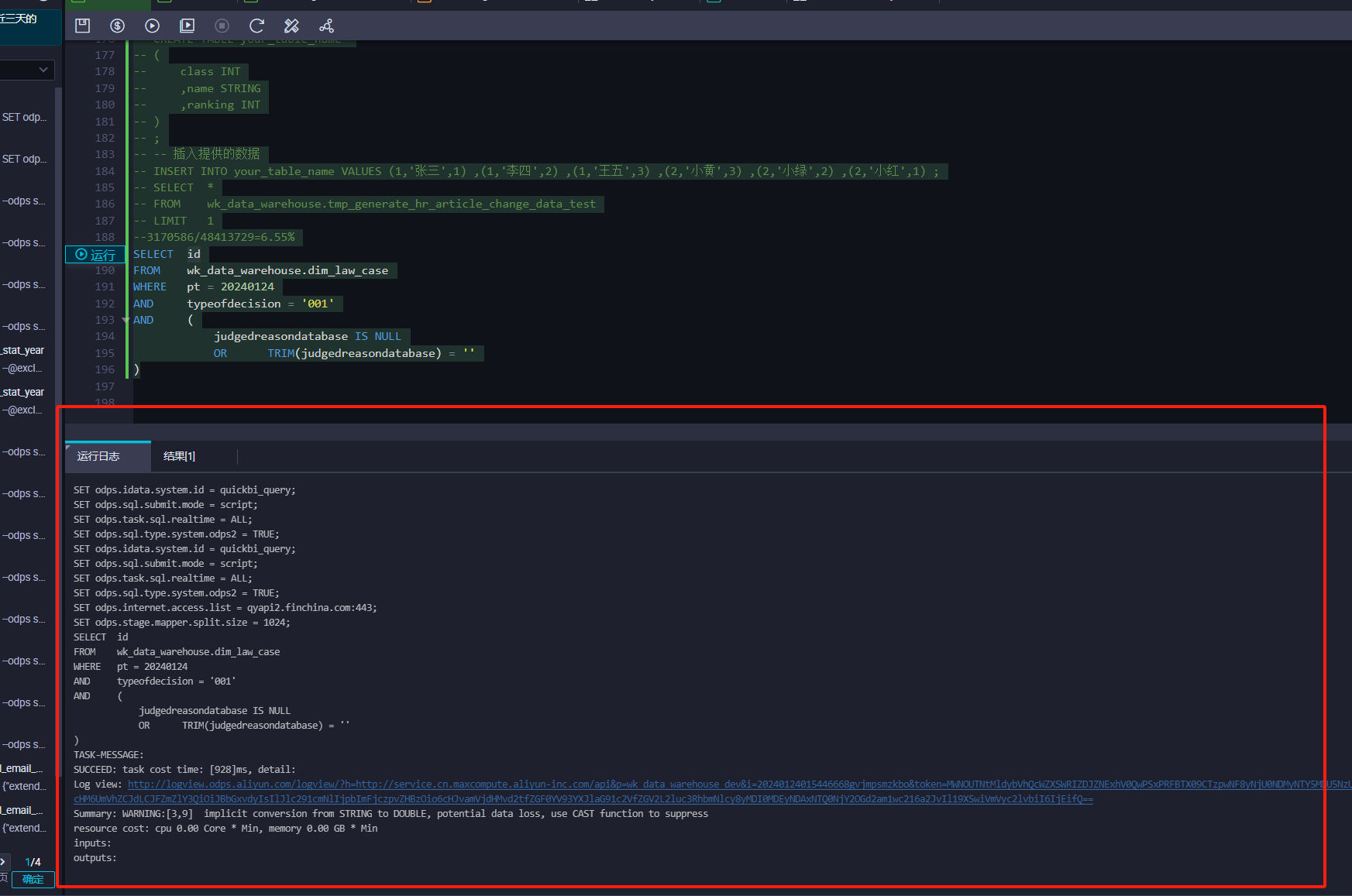Click the next page arrow beside 1/4
1352x896 pixels.
[x=4, y=861]
